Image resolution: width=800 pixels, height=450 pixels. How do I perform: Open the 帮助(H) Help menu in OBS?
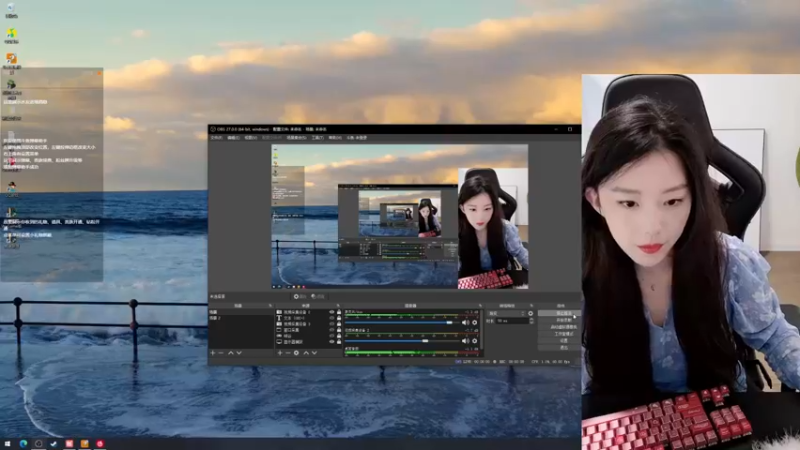[335, 138]
